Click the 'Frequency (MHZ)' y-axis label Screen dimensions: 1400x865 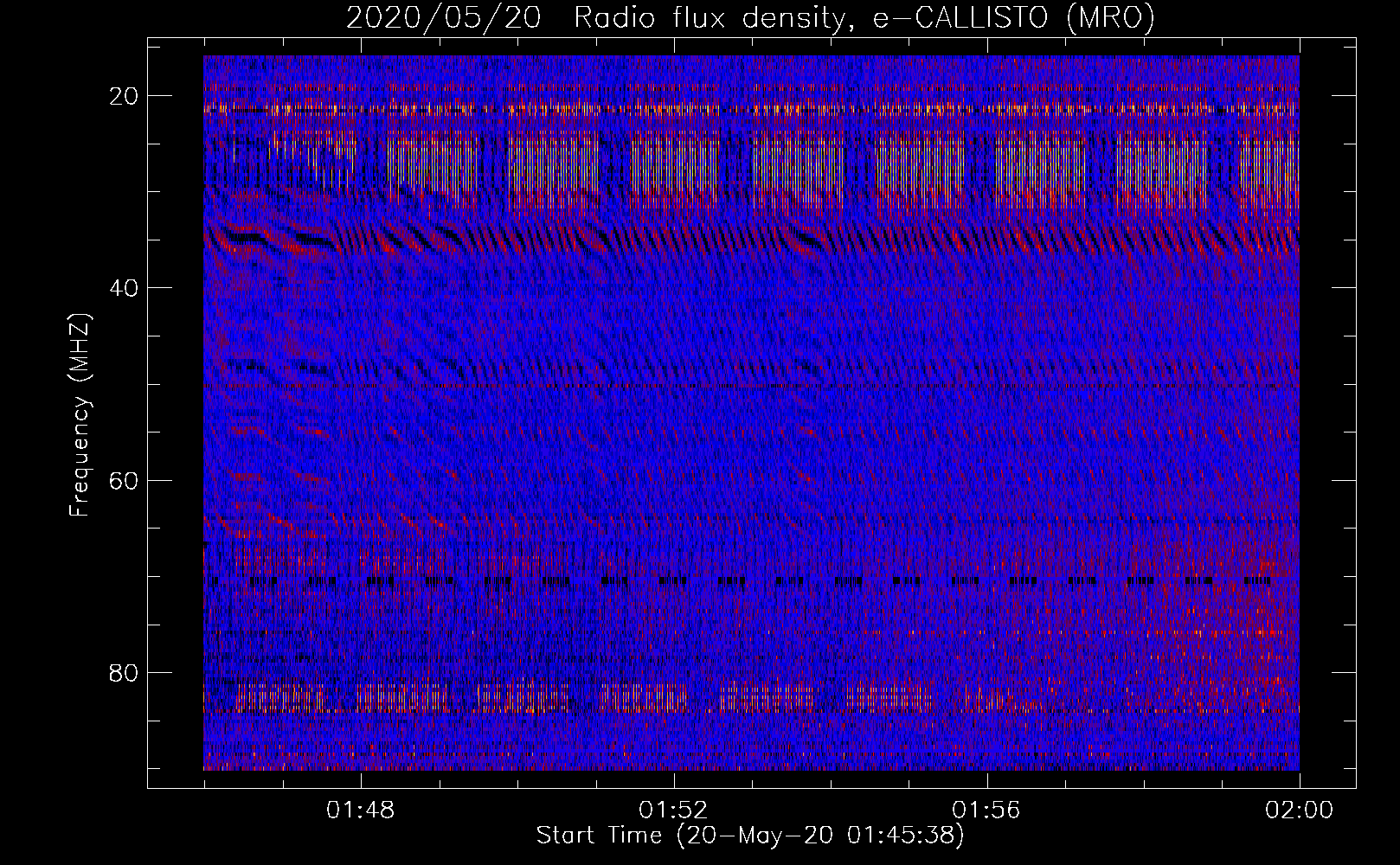tap(80, 415)
